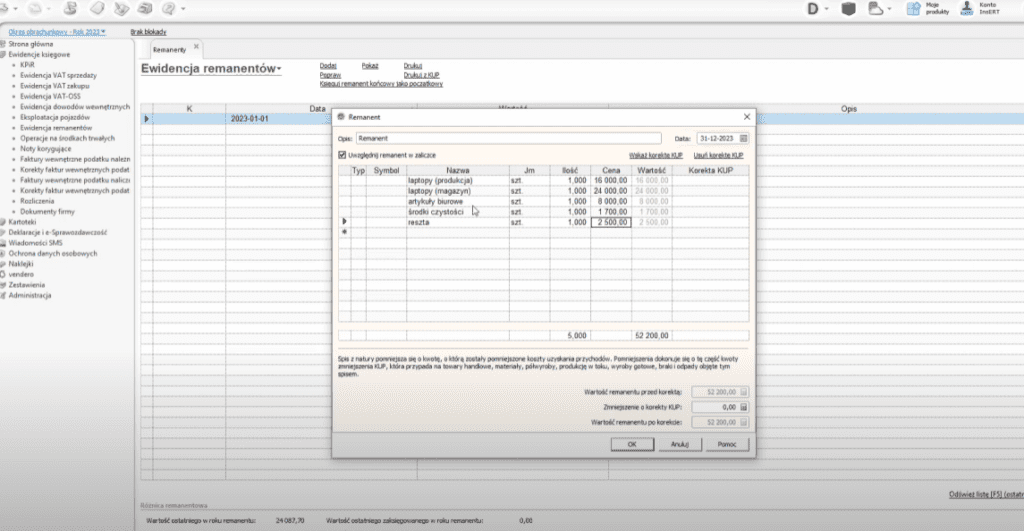Switch to the Remanenty tab
This screenshot has width=1024, height=531.
(x=170, y=48)
